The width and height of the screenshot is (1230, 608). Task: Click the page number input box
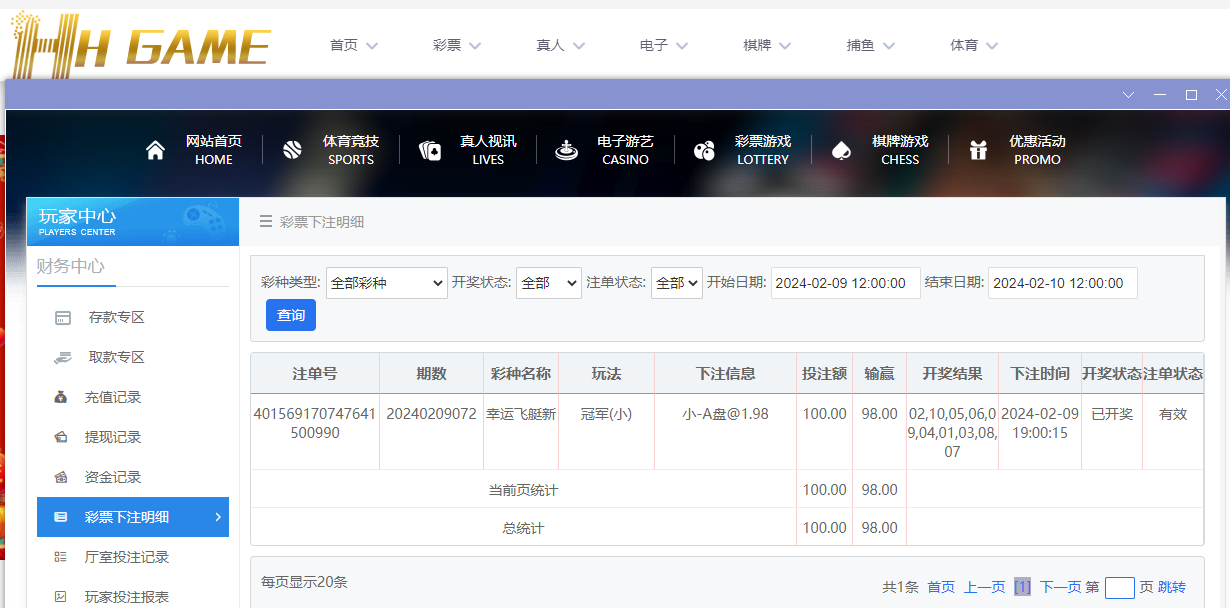(x=1119, y=587)
